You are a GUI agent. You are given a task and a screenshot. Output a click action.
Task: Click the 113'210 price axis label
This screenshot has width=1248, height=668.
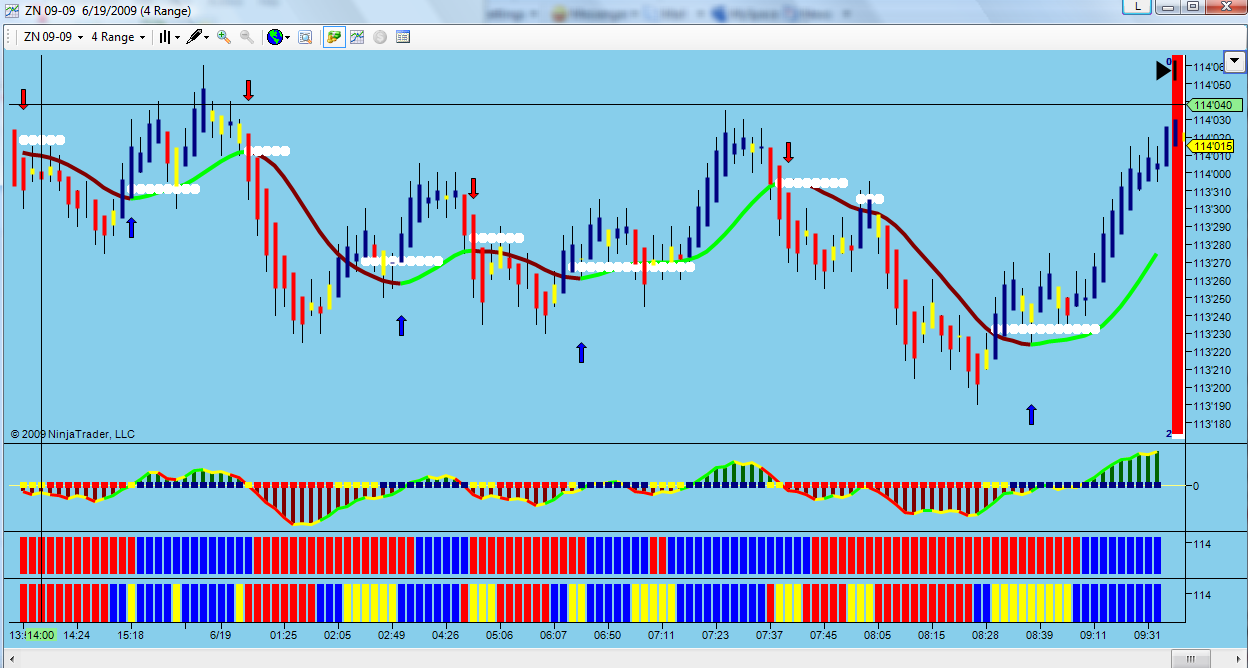[x=1212, y=370]
